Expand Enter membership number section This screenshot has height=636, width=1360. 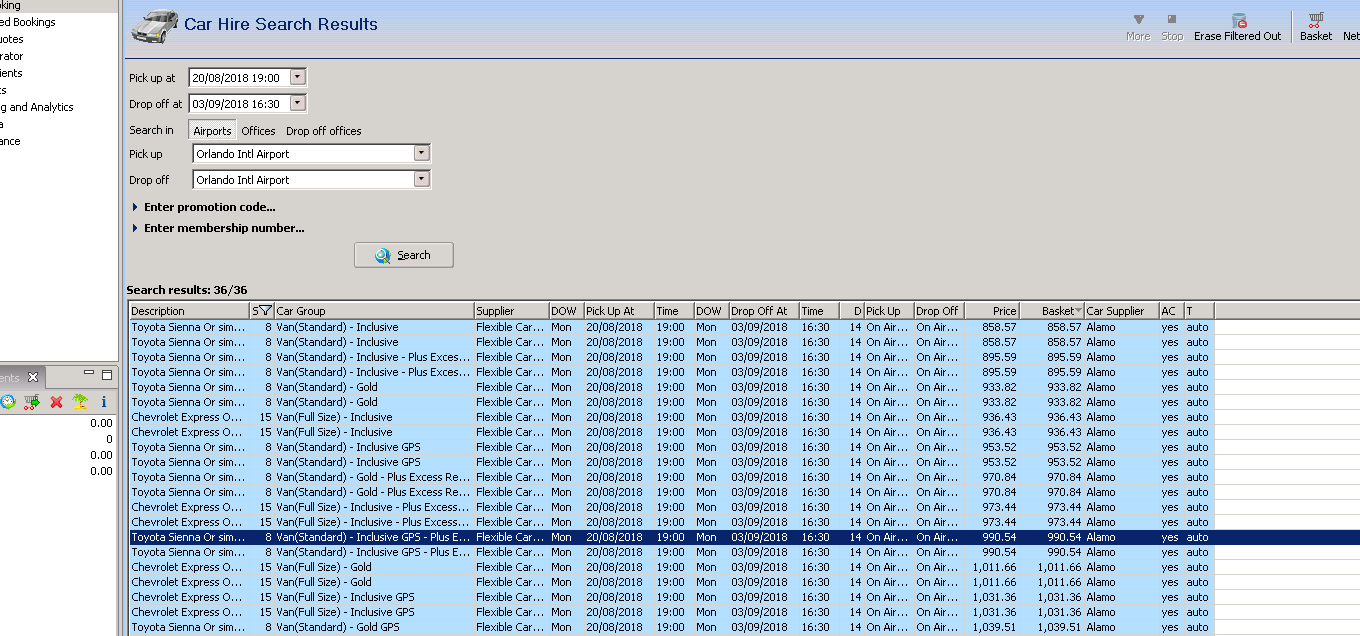tap(224, 228)
